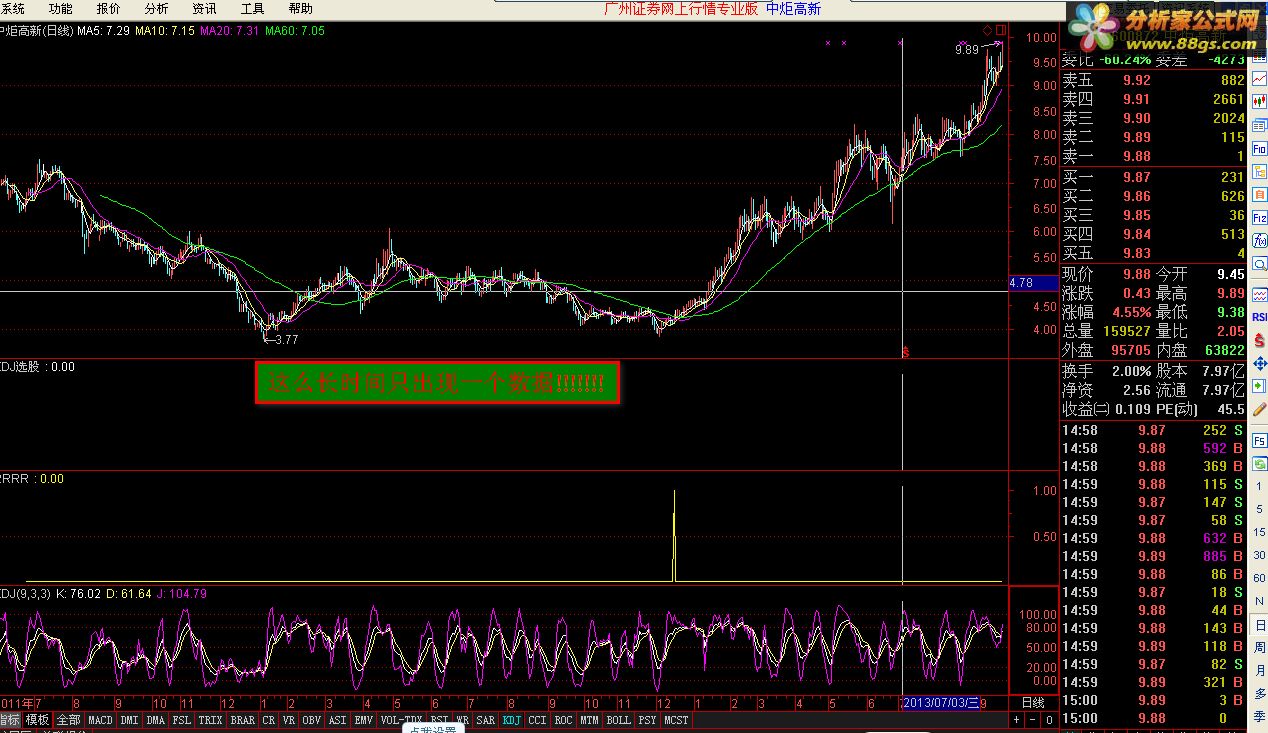Open the 工具 menu
This screenshot has height=733, width=1268.
252,9
